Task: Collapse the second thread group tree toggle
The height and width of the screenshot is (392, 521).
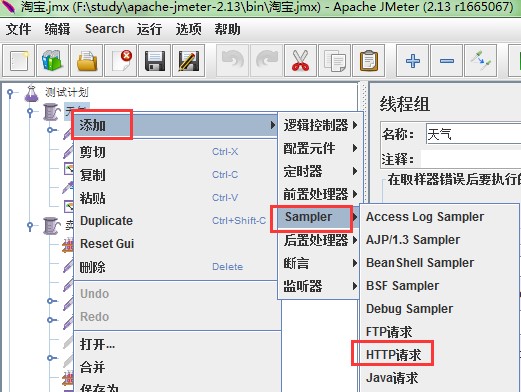Action: pyautogui.click(x=30, y=226)
